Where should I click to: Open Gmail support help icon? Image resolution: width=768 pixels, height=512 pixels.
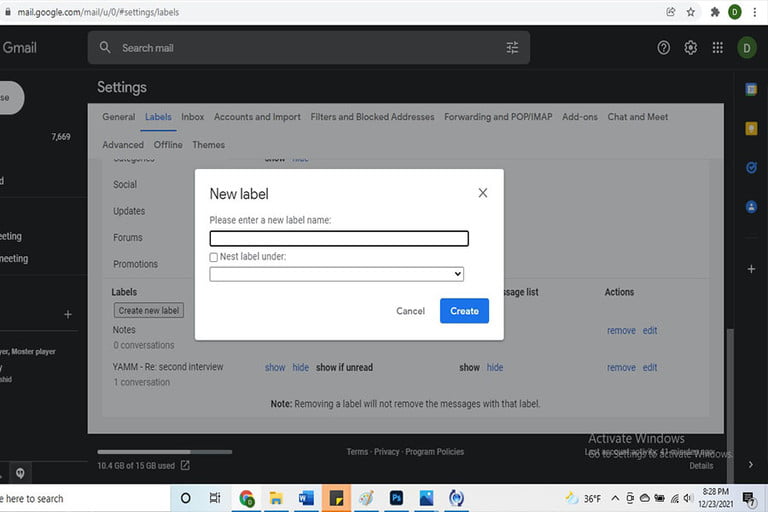pos(663,48)
